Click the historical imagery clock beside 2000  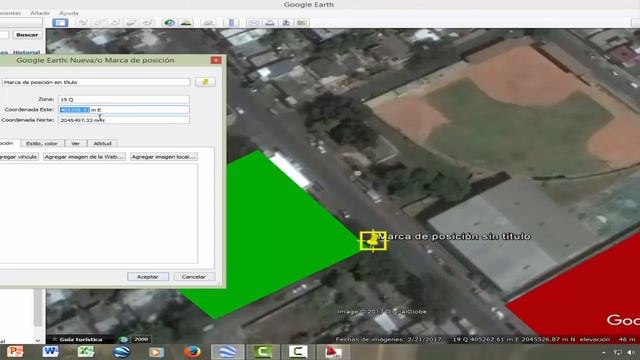pos(123,339)
